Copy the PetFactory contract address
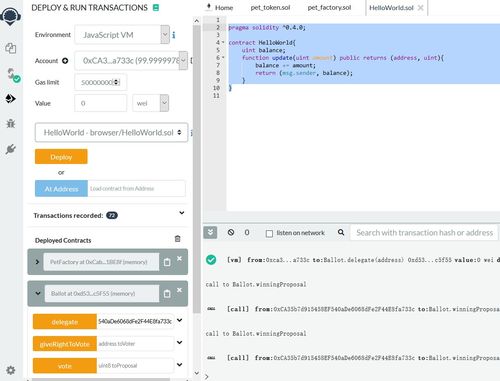The image size is (500, 381). [x=167, y=262]
